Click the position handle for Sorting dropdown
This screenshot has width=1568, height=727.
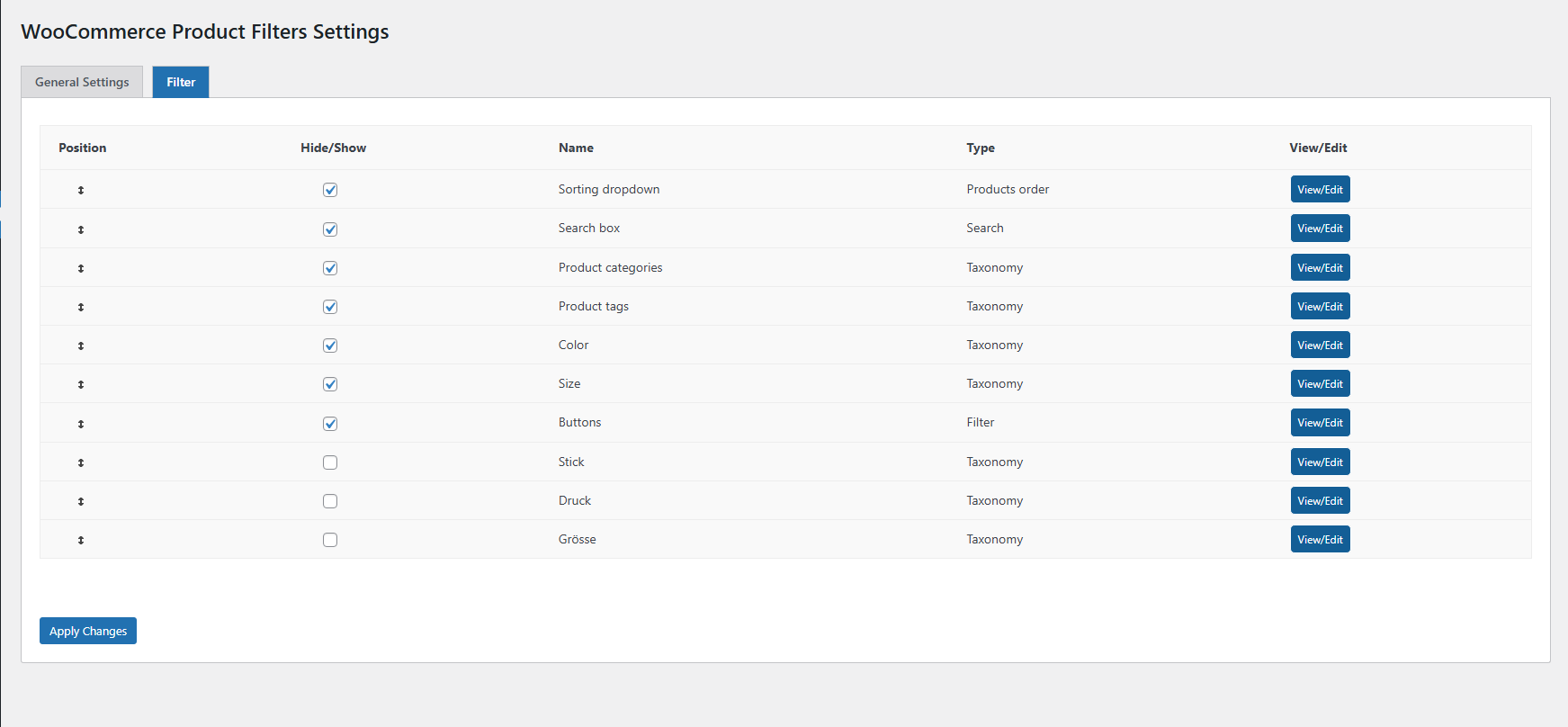[x=81, y=190]
